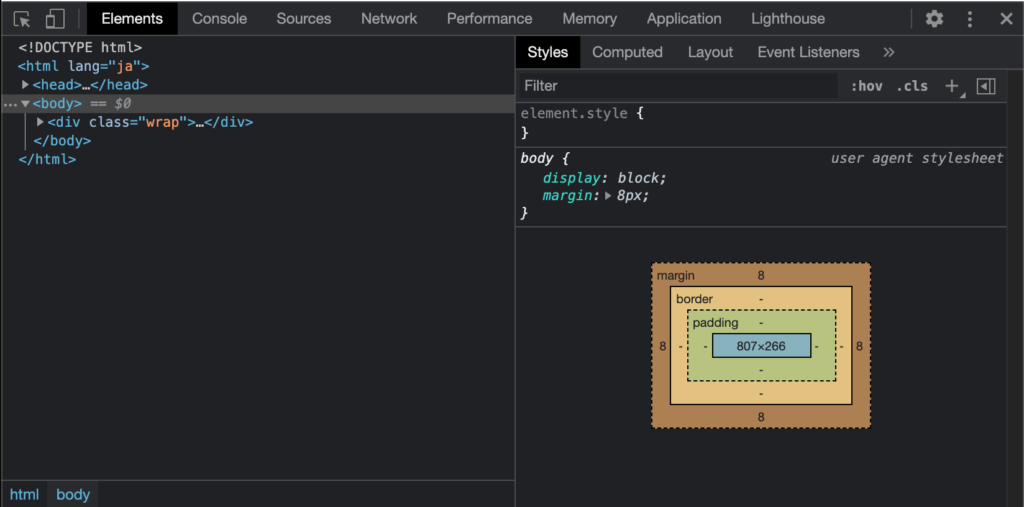Open the three-dot customize menu
Image resolution: width=1024 pixels, height=507 pixels.
(x=970, y=19)
